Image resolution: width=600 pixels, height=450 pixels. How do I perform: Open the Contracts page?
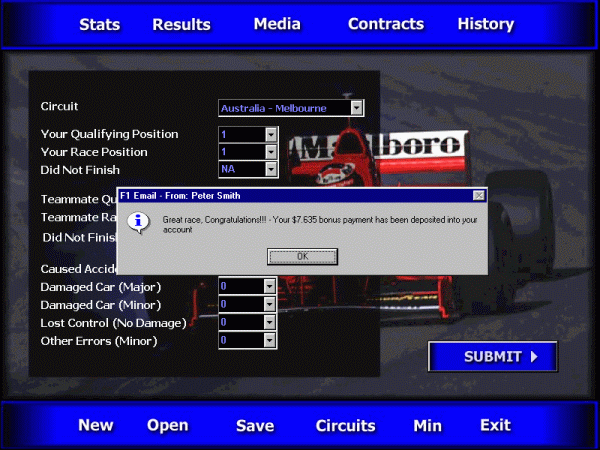pyautogui.click(x=385, y=24)
